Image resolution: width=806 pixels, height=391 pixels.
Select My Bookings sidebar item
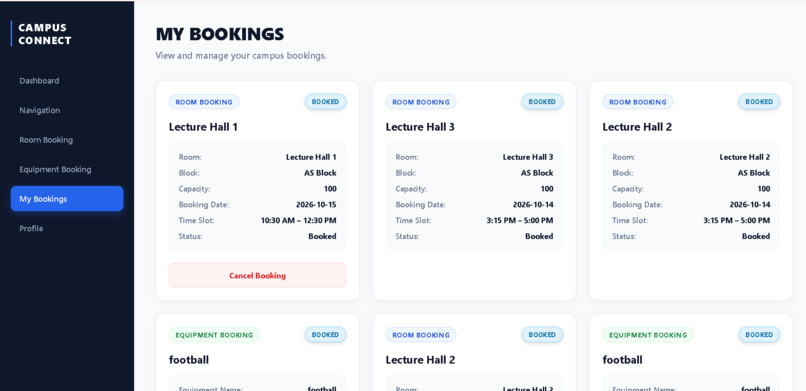[x=67, y=199]
